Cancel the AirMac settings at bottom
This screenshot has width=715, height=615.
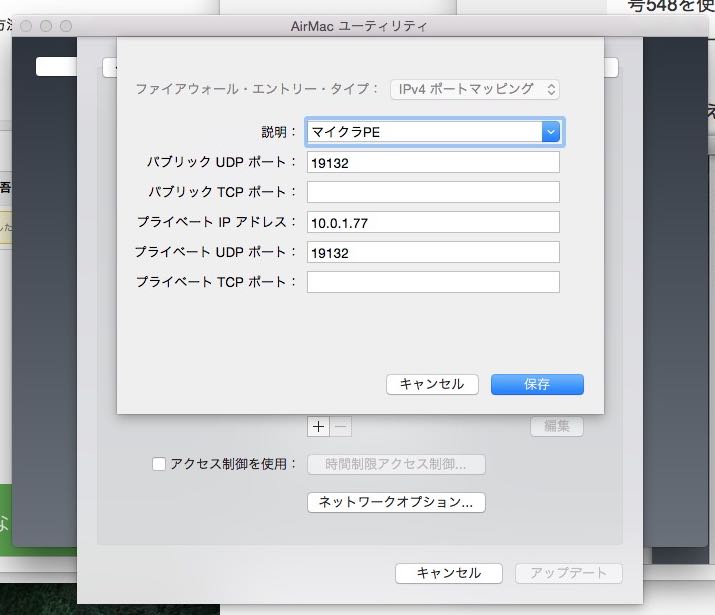coord(449,573)
